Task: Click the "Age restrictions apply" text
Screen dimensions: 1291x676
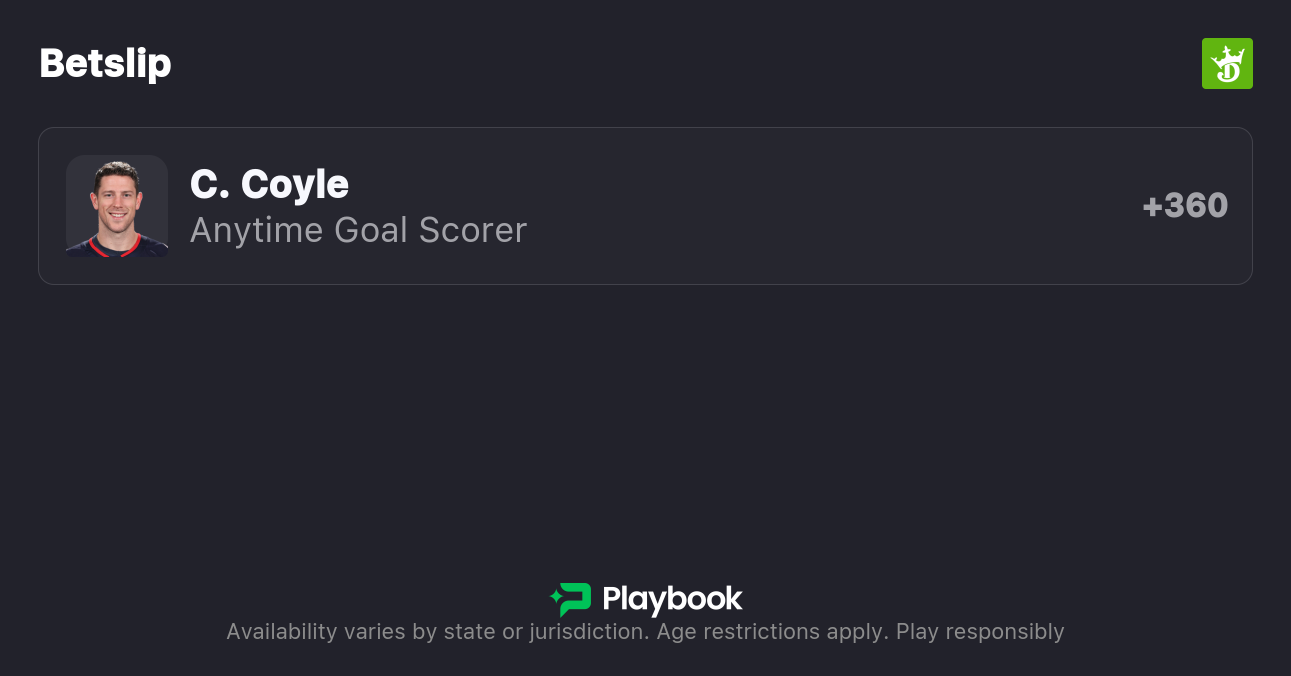Action: click(772, 632)
